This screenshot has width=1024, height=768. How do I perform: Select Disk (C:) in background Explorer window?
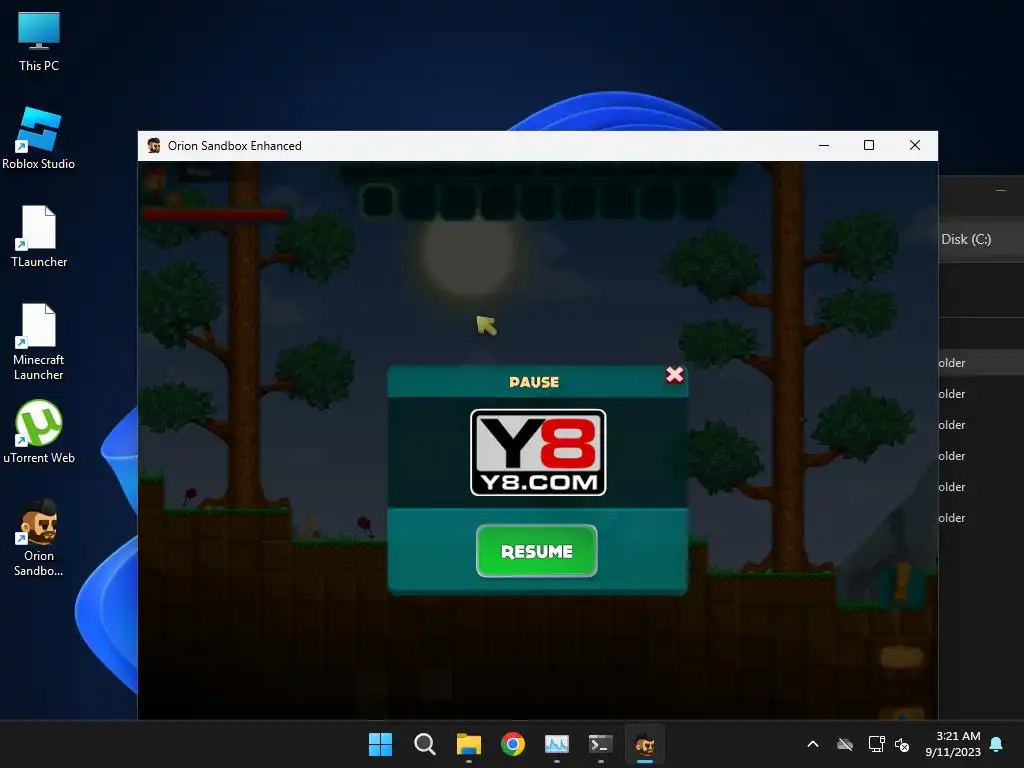[x=966, y=239]
